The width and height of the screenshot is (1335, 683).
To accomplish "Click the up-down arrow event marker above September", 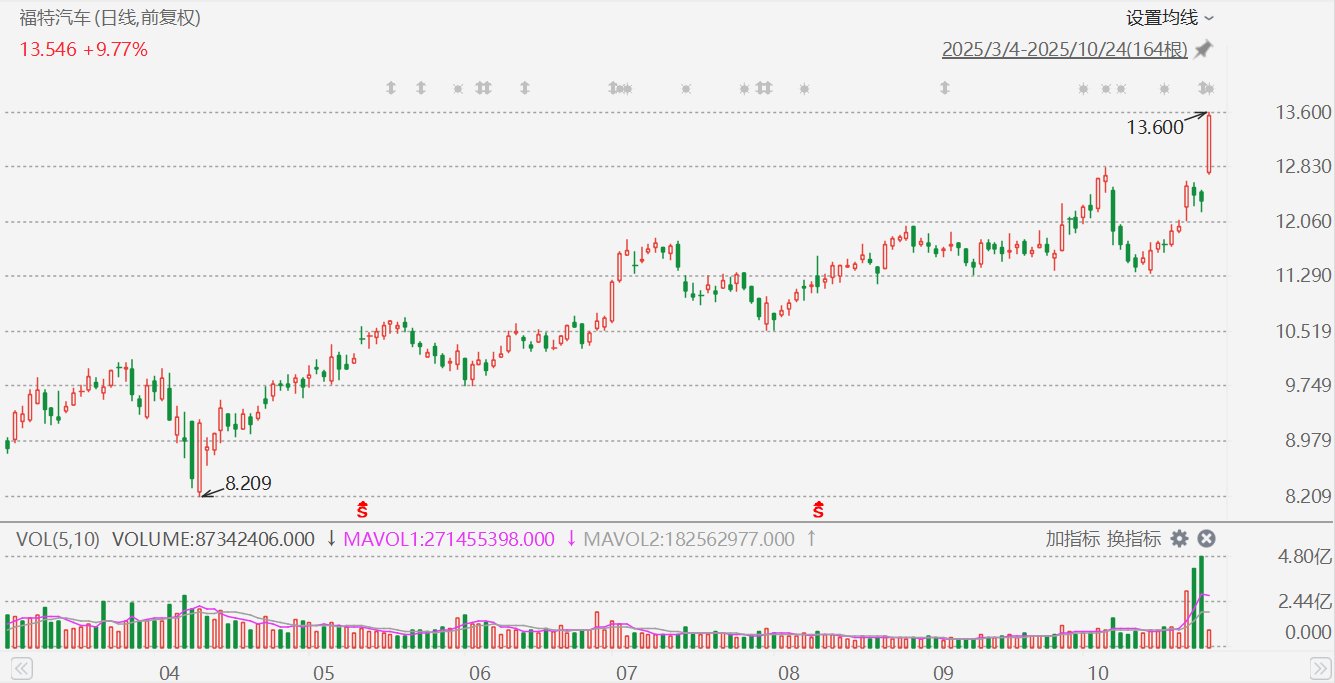I will (943, 88).
